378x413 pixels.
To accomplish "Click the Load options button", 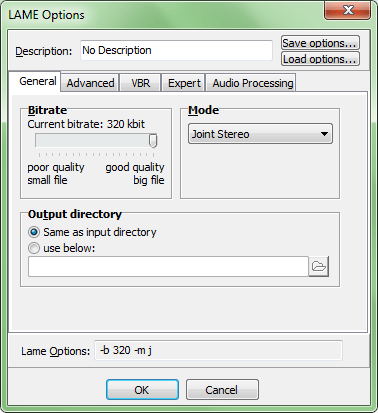I will point(320,59).
